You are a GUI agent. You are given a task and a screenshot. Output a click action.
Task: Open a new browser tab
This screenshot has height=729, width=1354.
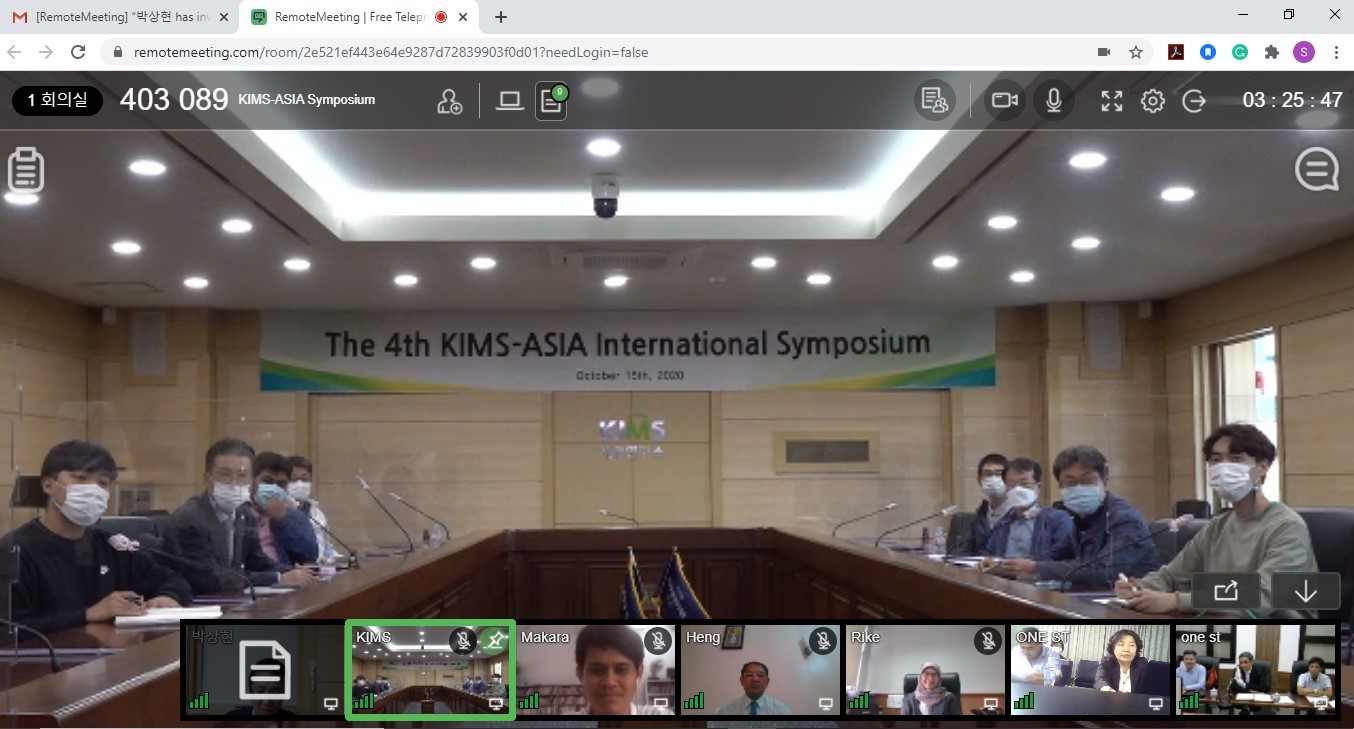(x=501, y=17)
